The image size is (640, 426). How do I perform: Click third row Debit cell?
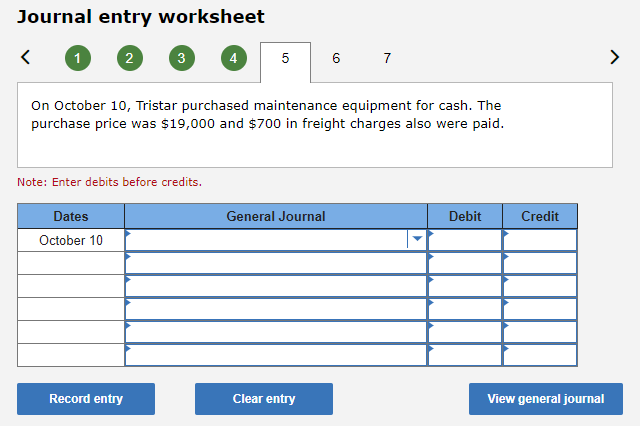(x=465, y=286)
